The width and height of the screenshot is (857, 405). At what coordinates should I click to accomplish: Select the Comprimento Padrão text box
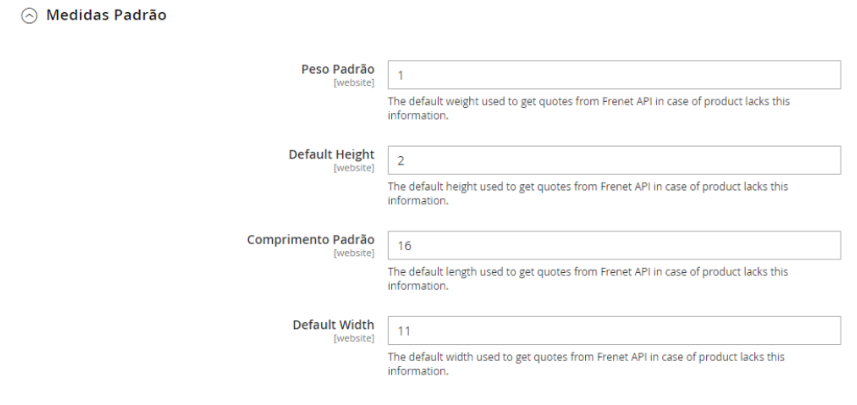[x=613, y=245]
